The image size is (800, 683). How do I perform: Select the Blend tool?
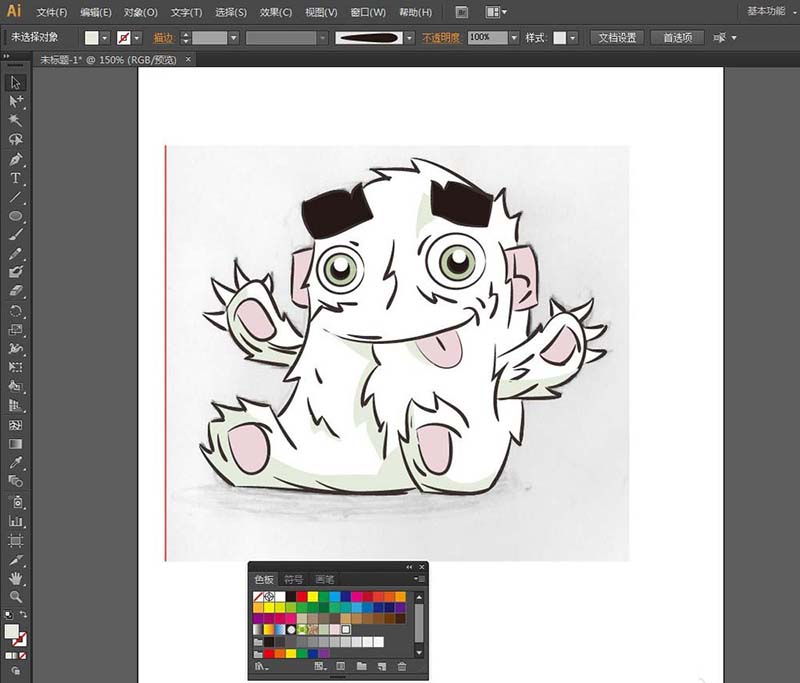coord(15,481)
